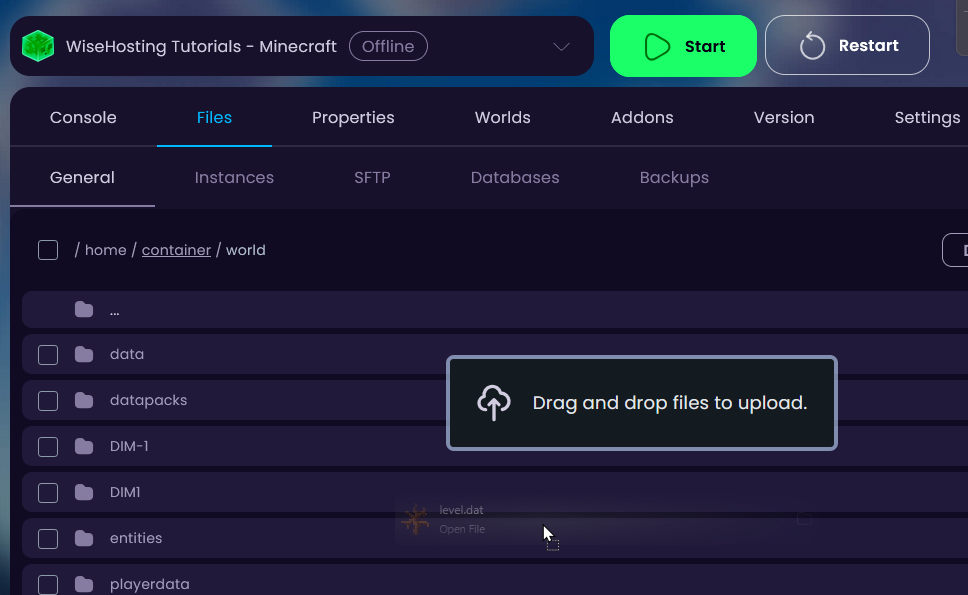The width and height of the screenshot is (968, 595).
Task: Click the Offline status badge
Action: point(388,46)
